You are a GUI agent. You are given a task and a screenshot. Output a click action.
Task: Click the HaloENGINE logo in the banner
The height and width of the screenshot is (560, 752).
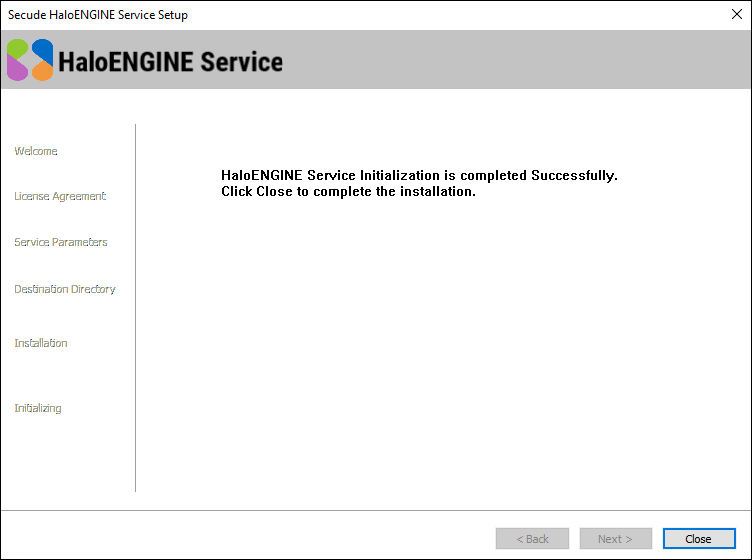point(30,60)
